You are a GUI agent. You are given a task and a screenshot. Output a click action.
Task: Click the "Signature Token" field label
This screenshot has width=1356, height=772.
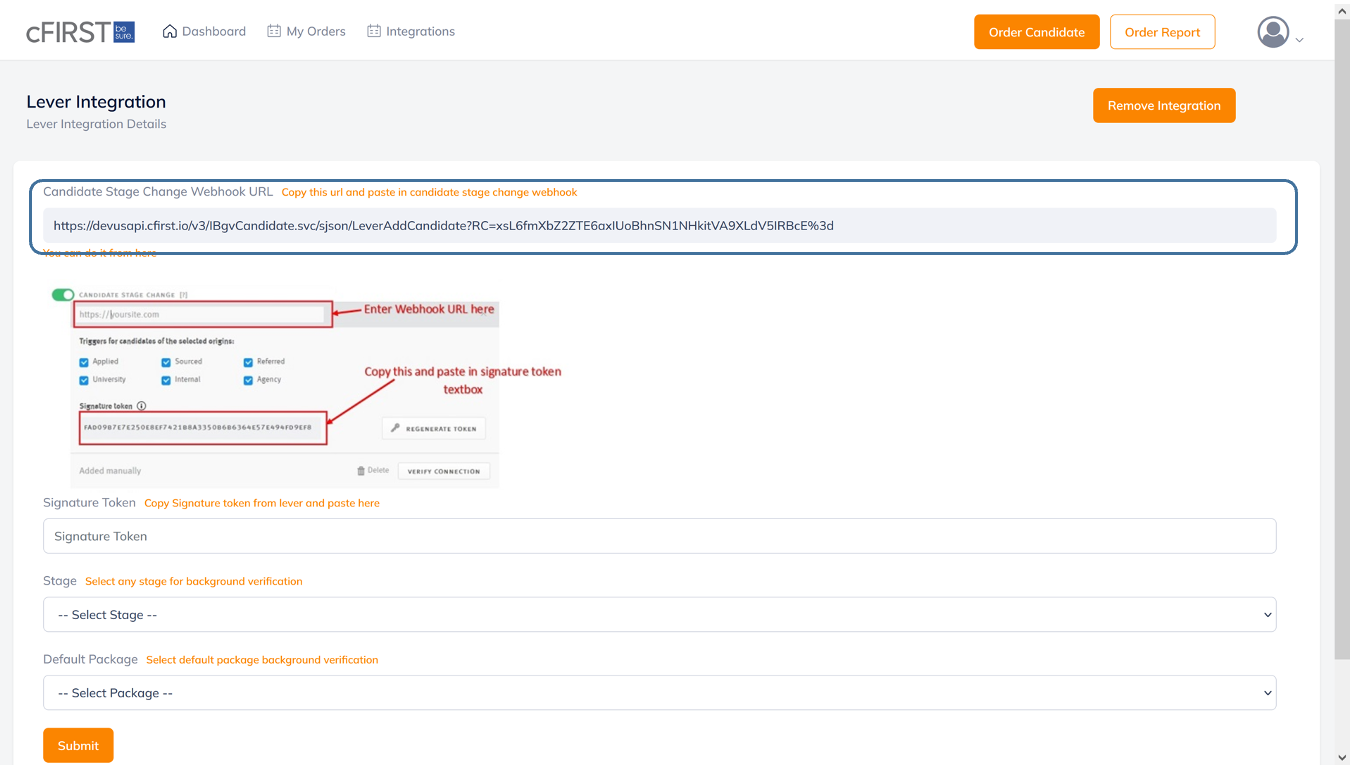[89, 503]
